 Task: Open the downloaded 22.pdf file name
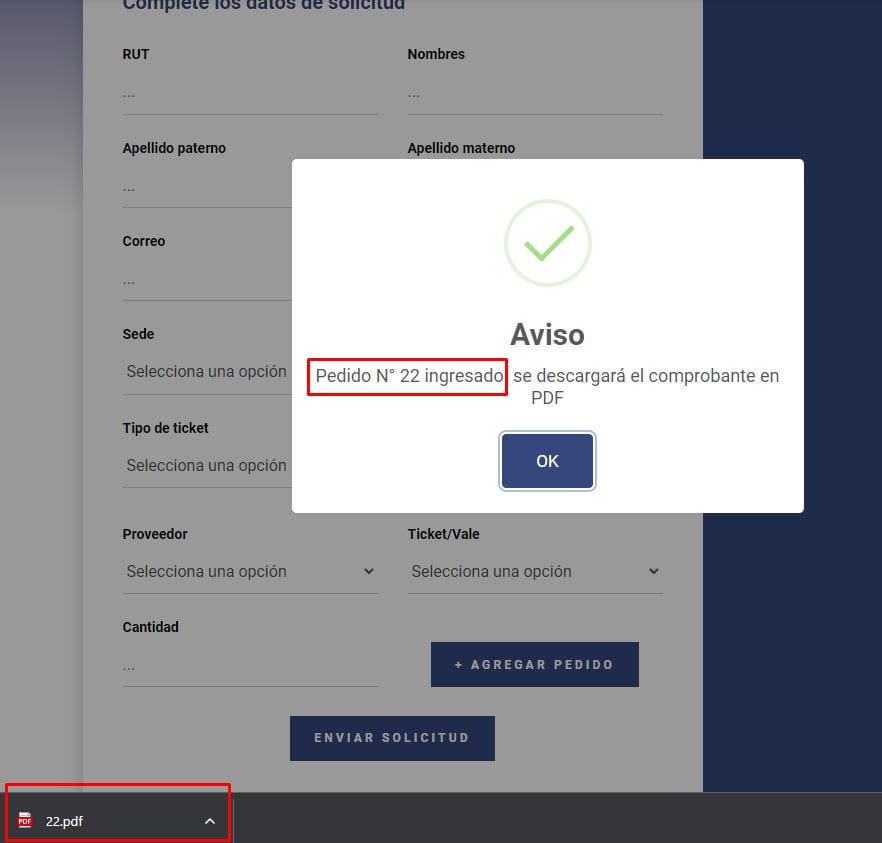pos(64,821)
